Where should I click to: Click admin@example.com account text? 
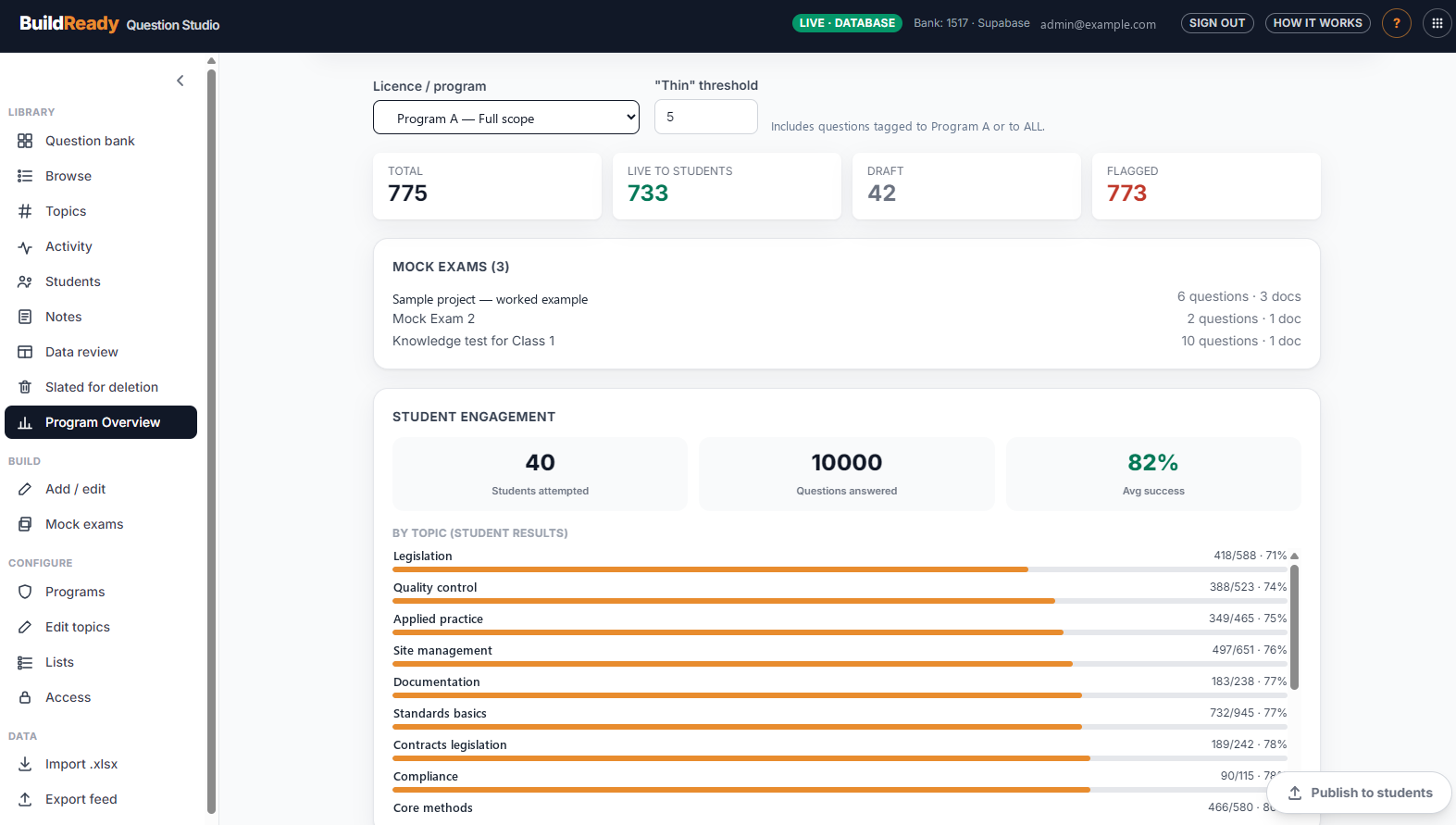1098,24
